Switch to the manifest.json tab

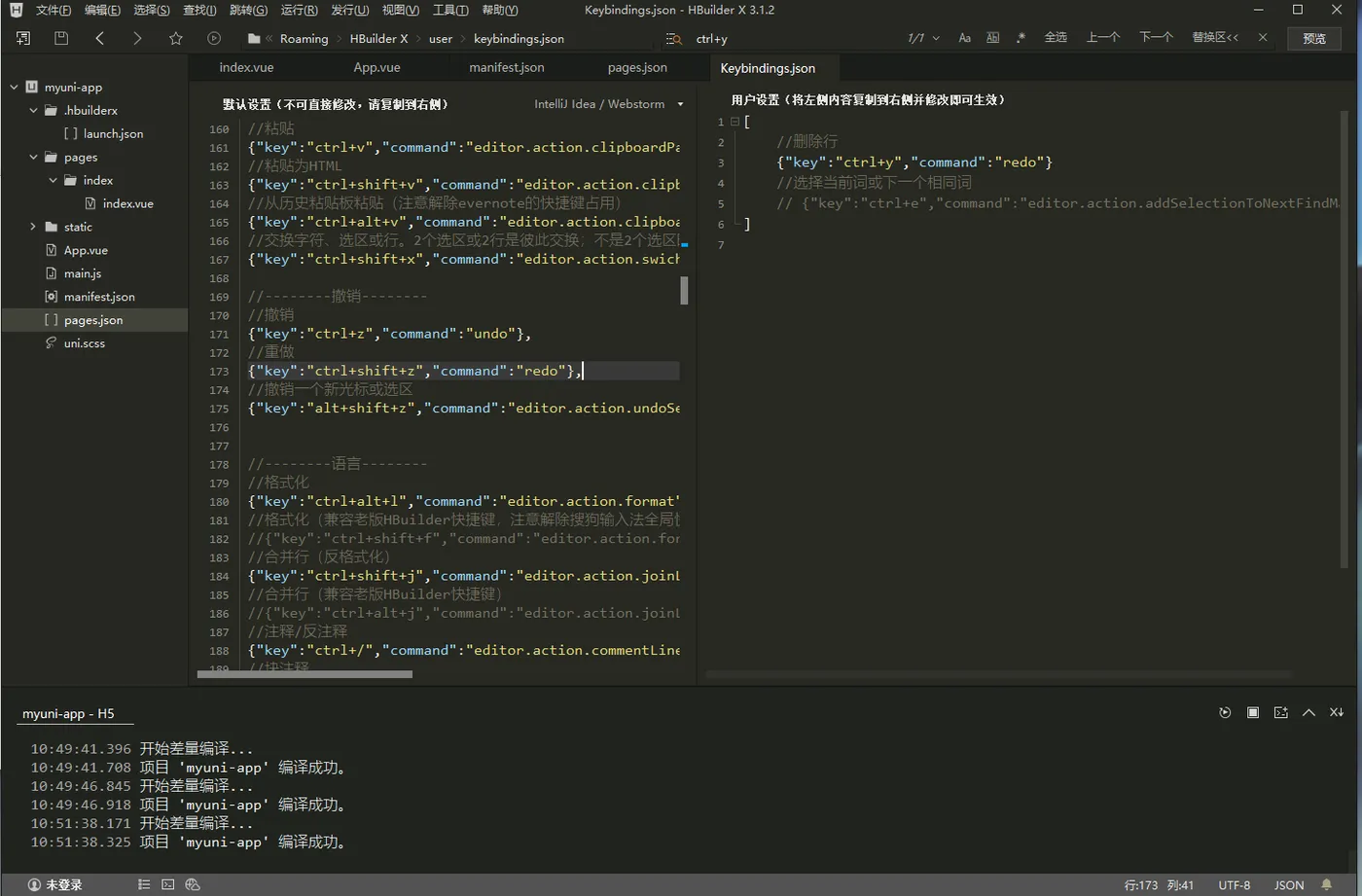click(x=506, y=67)
